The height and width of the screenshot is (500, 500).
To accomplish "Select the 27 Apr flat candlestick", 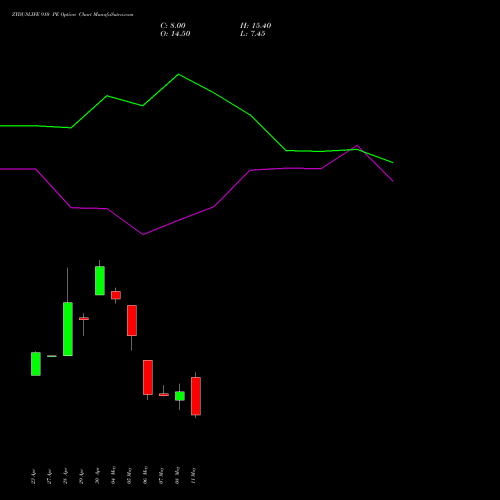I will click(52, 356).
